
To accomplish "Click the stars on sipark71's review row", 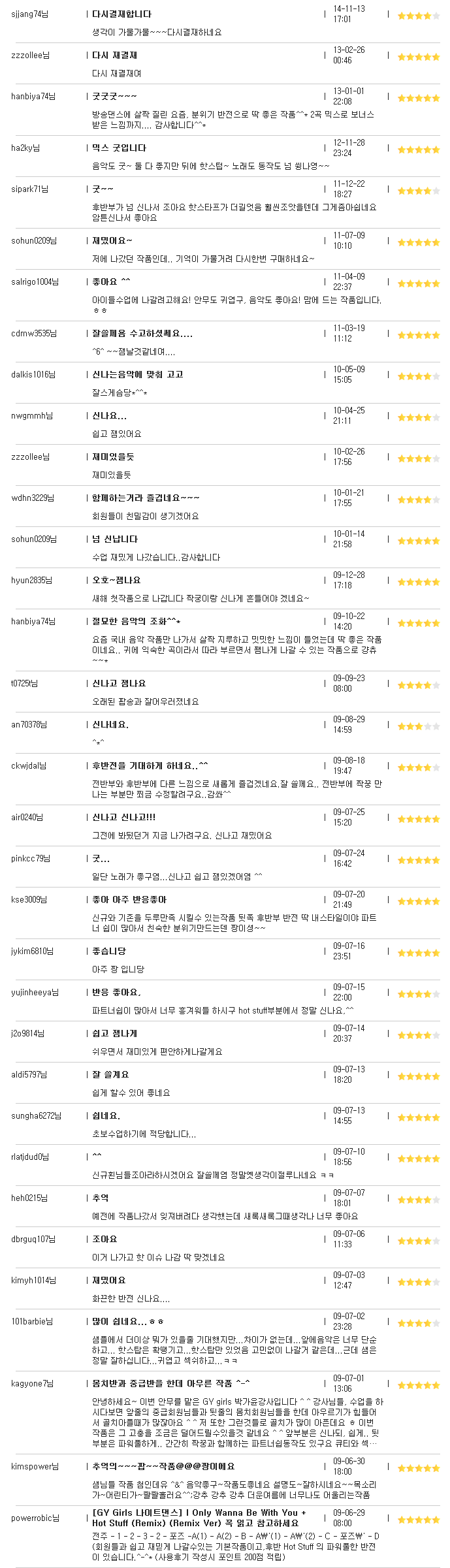I will [x=419, y=191].
